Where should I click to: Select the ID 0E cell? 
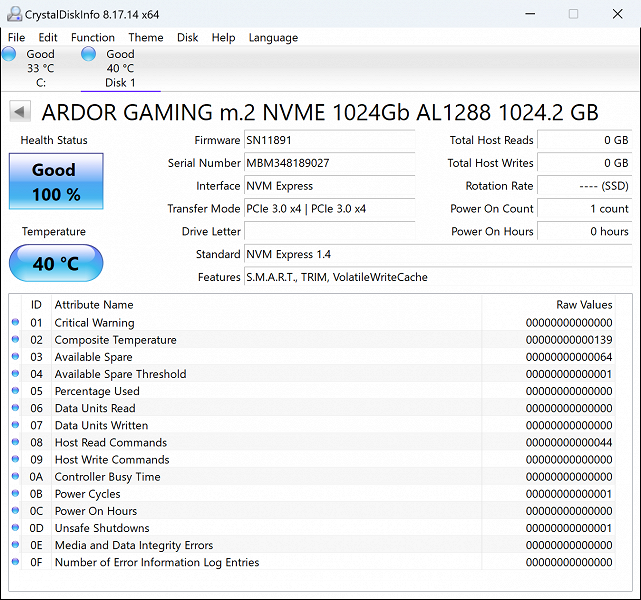click(x=36, y=545)
